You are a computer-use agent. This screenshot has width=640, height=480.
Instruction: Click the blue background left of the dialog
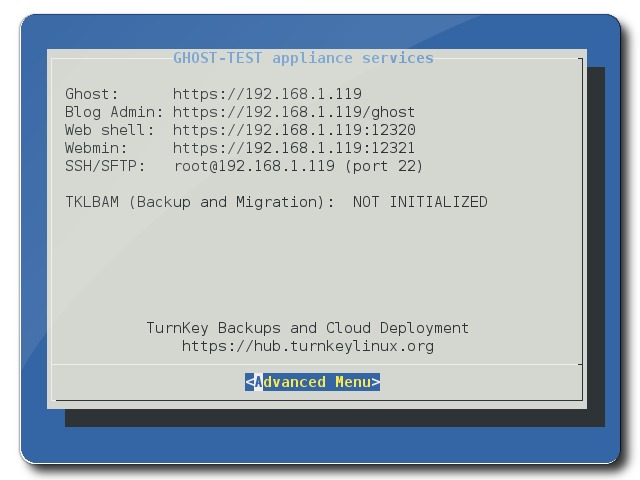tap(34, 240)
